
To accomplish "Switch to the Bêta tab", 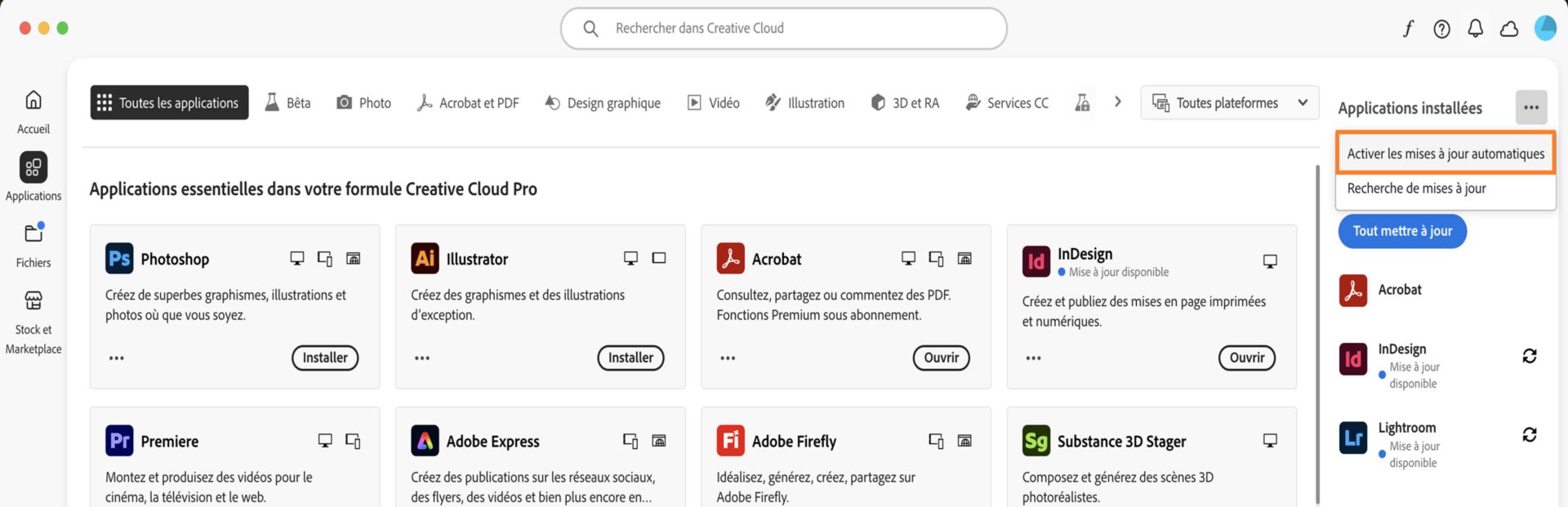I will [287, 103].
